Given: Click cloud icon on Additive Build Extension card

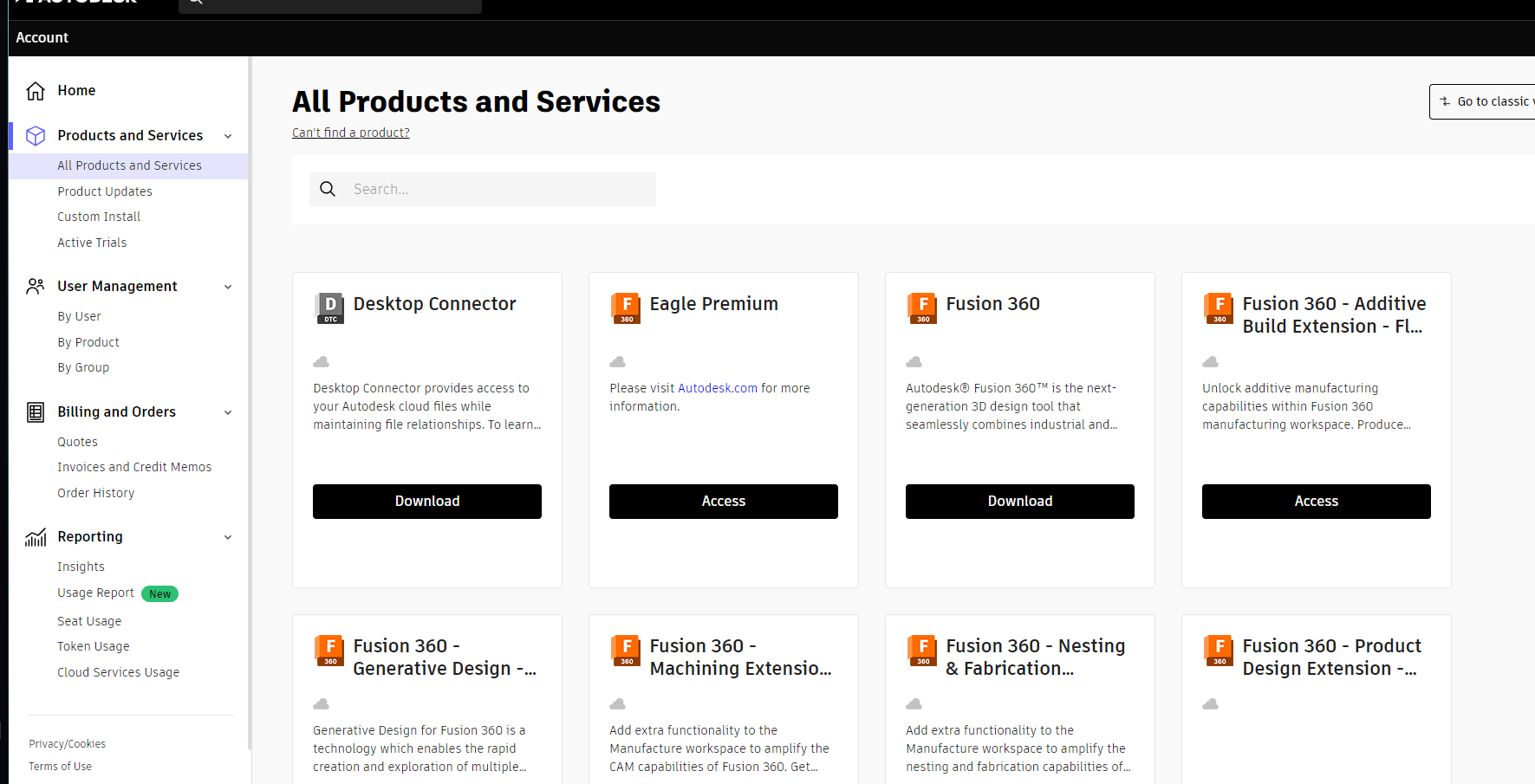Looking at the screenshot, I should point(1210,362).
